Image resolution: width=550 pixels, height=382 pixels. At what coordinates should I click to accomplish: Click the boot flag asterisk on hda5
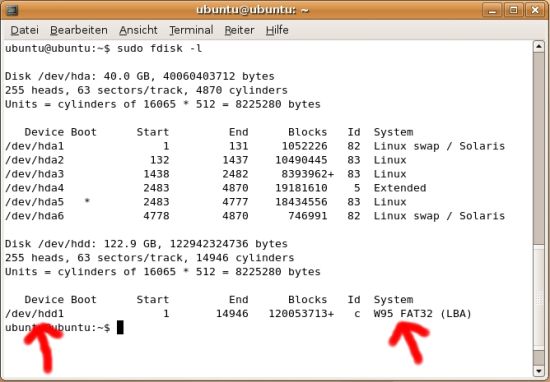87,201
